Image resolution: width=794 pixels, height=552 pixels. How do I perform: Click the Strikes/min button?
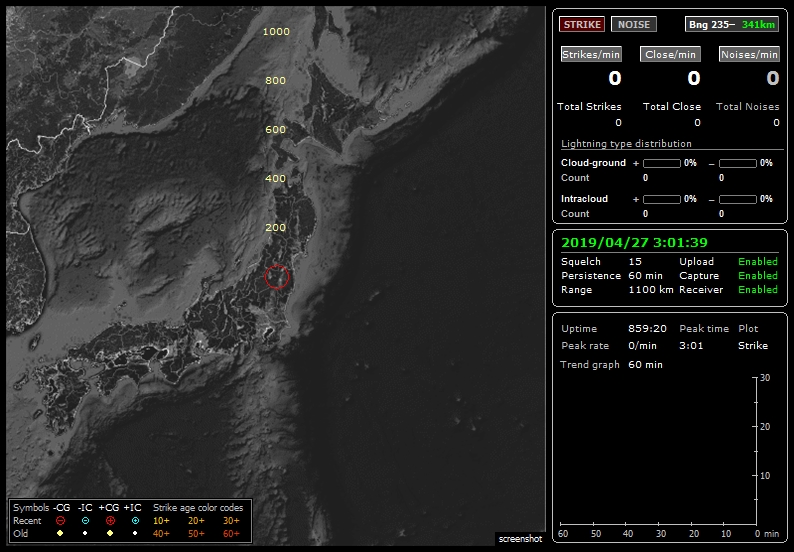click(x=591, y=55)
